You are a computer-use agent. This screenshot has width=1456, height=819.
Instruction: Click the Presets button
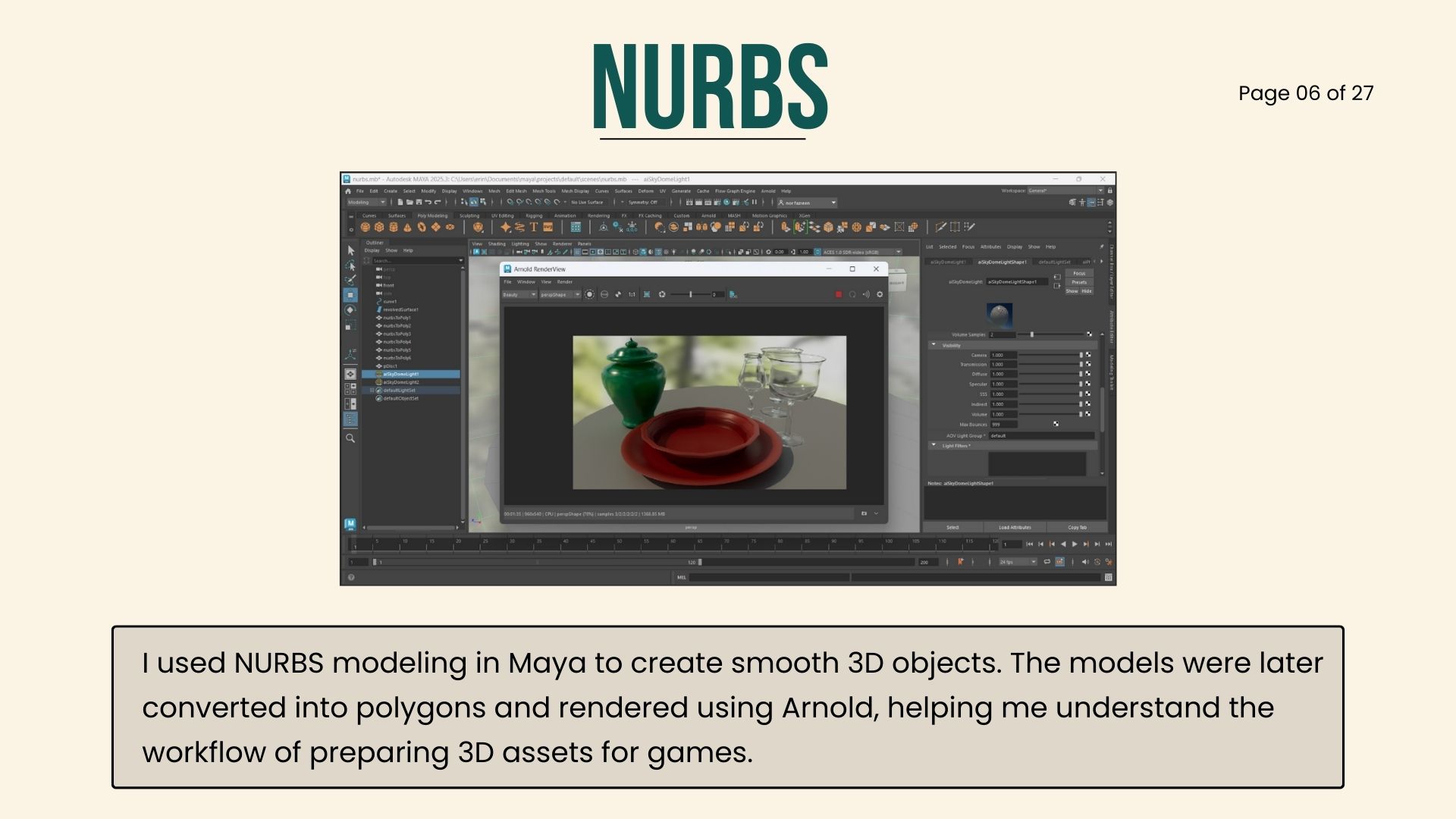(x=1079, y=282)
